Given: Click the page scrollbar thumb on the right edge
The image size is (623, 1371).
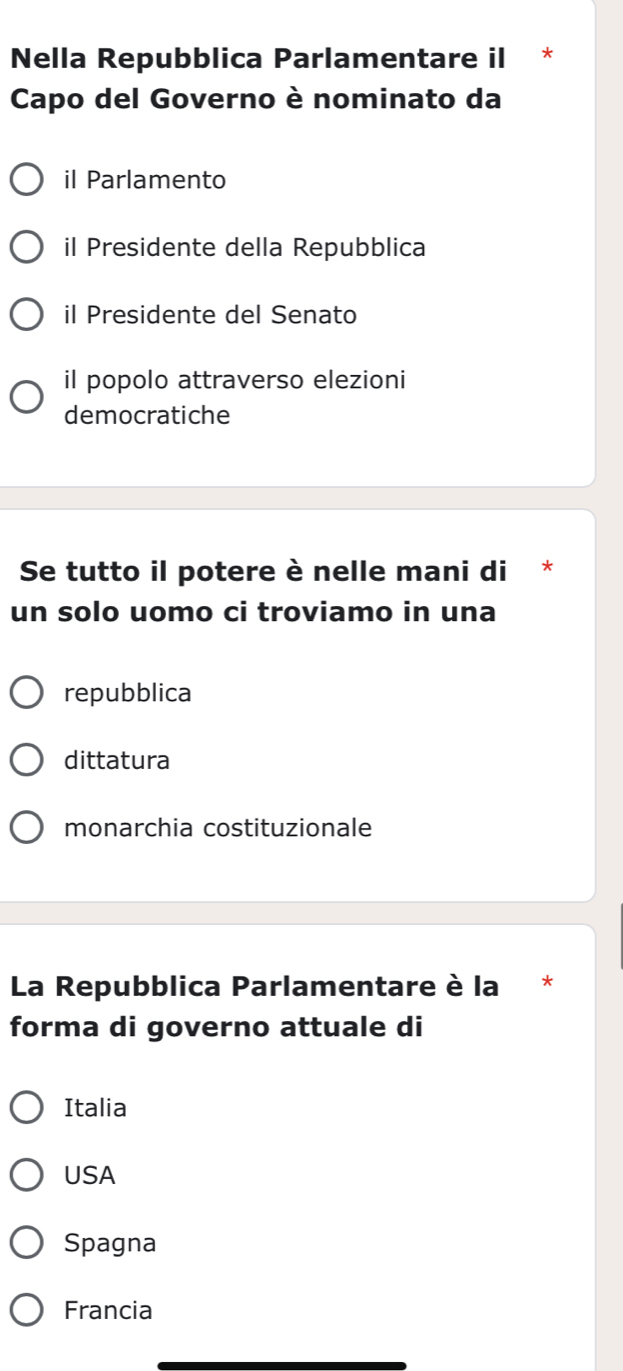Looking at the screenshot, I should tap(620, 936).
